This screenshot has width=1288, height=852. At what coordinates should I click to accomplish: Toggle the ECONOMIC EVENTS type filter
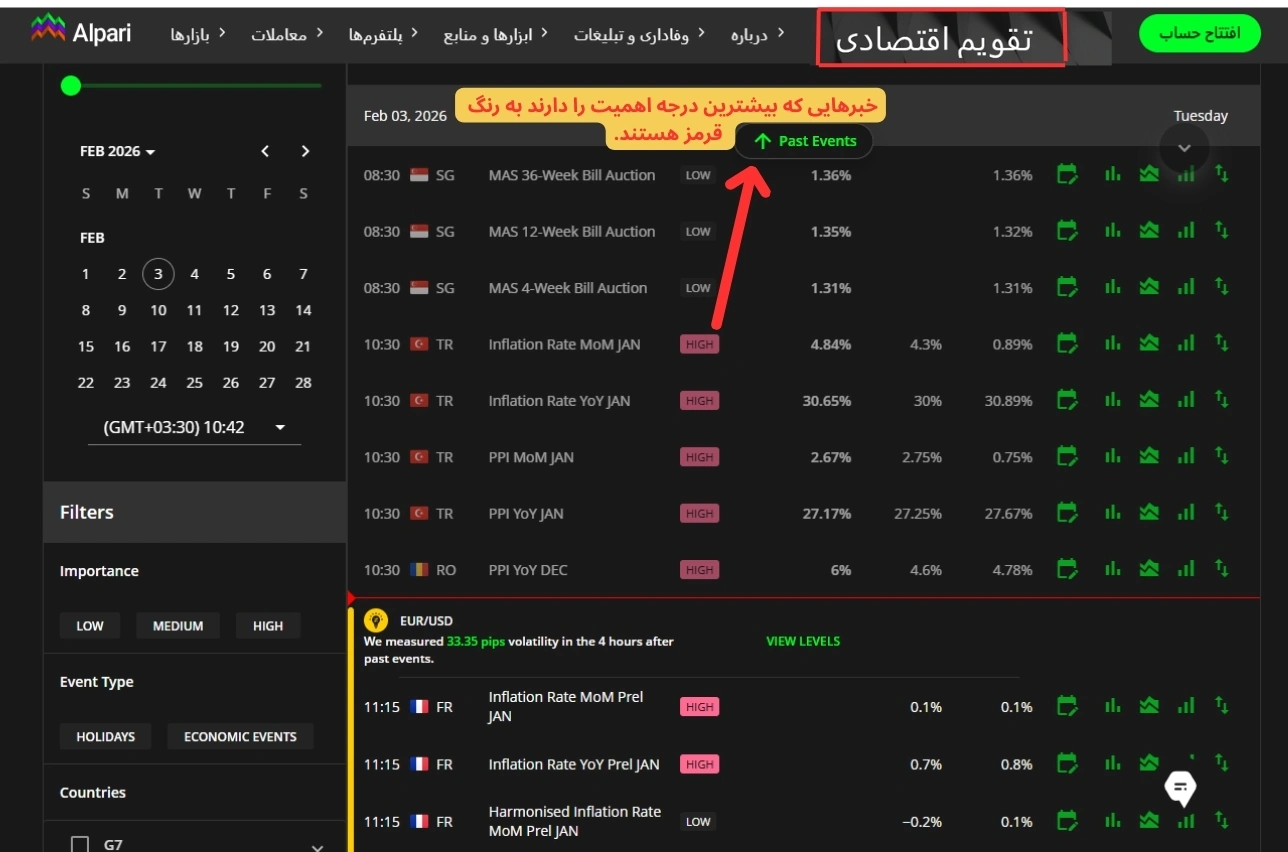pos(240,737)
